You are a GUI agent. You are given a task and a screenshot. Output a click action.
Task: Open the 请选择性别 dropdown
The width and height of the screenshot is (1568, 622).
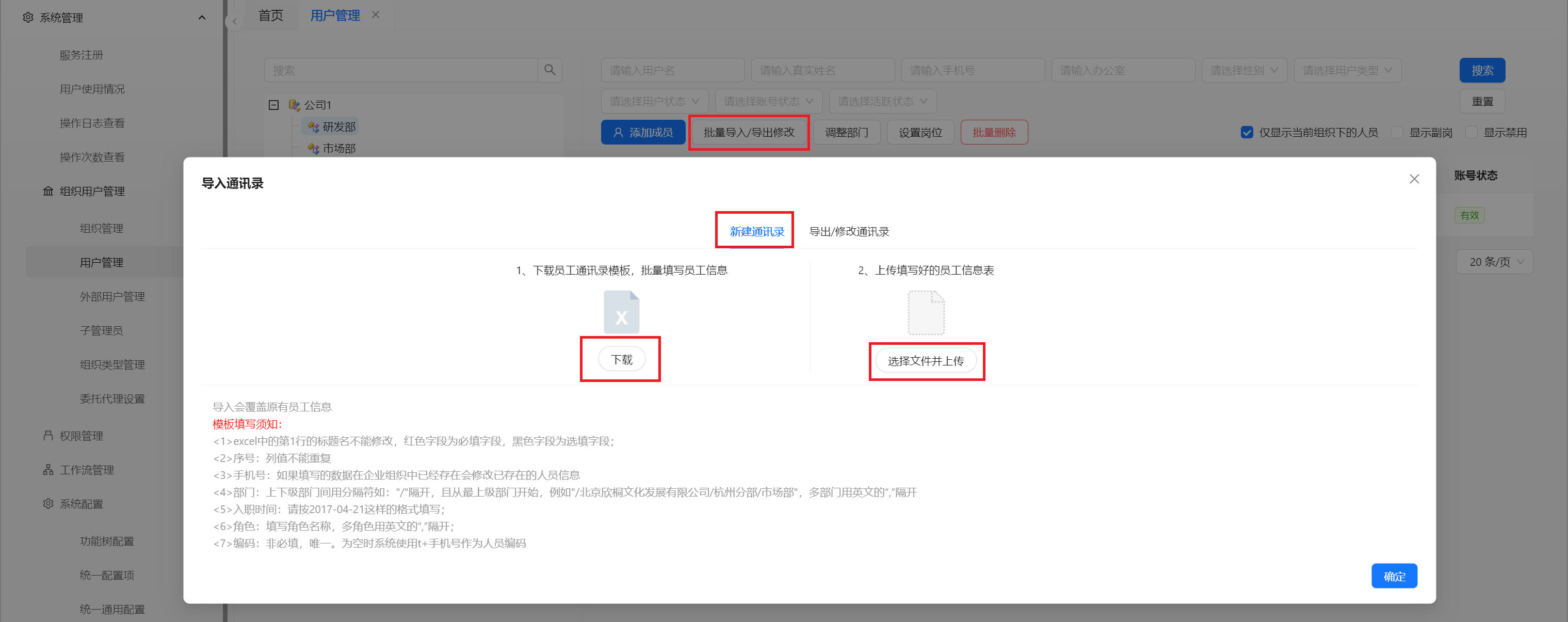[1244, 70]
